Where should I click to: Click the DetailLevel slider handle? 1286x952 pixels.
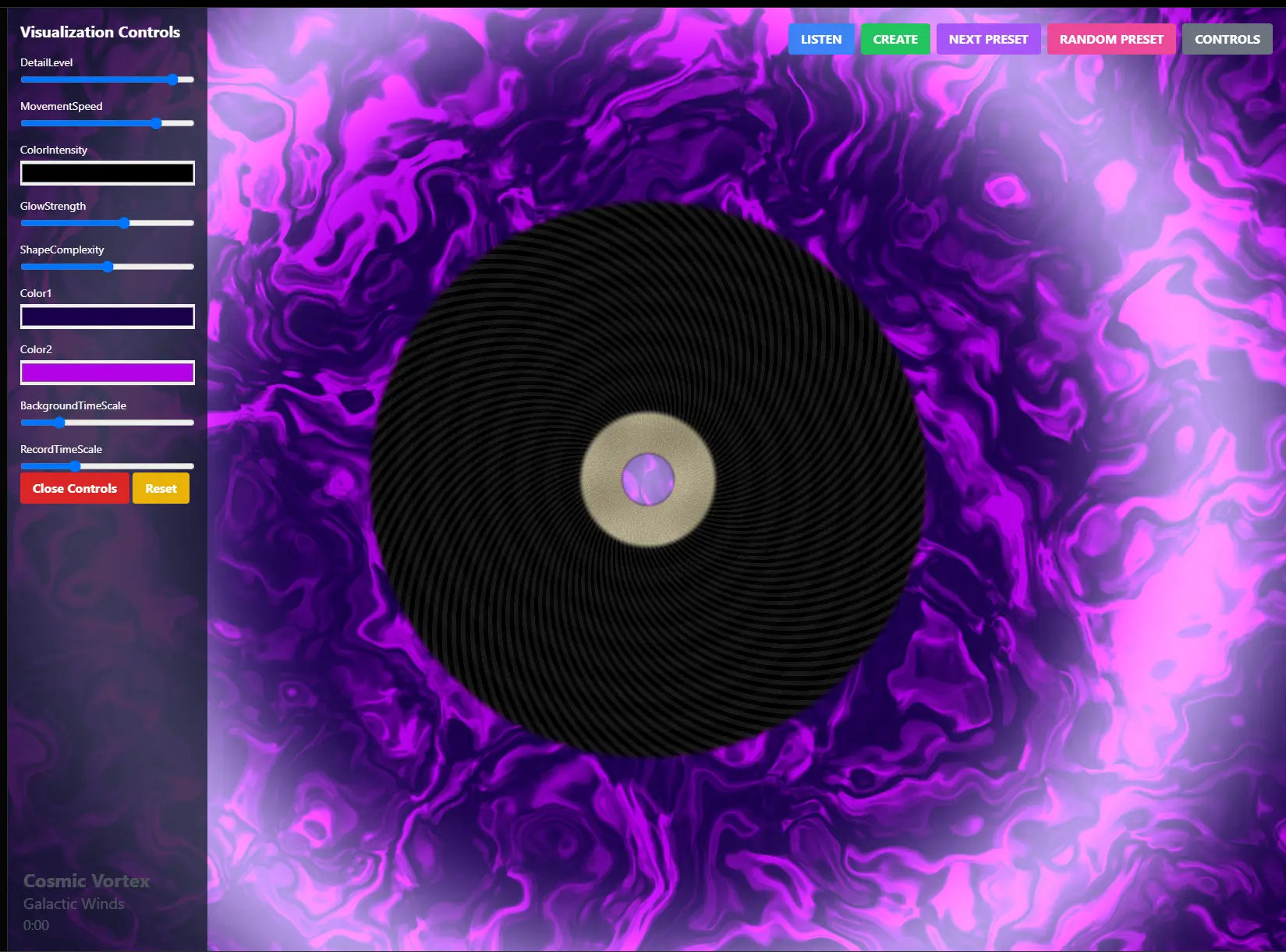(x=172, y=79)
